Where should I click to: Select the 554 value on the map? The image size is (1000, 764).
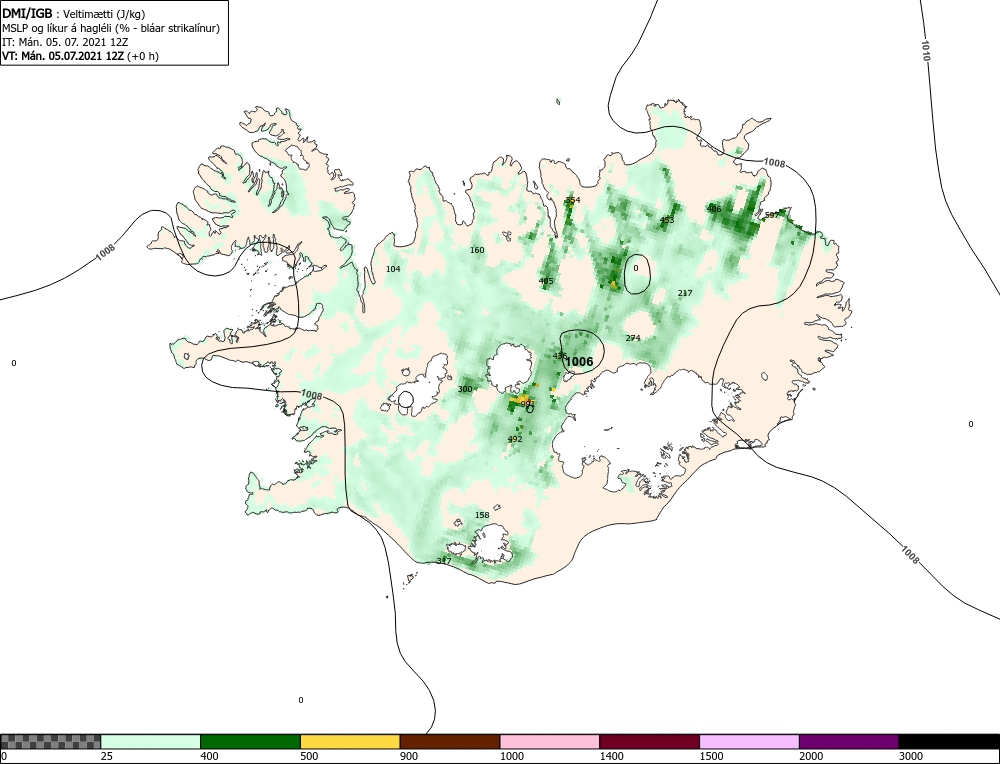coord(573,200)
